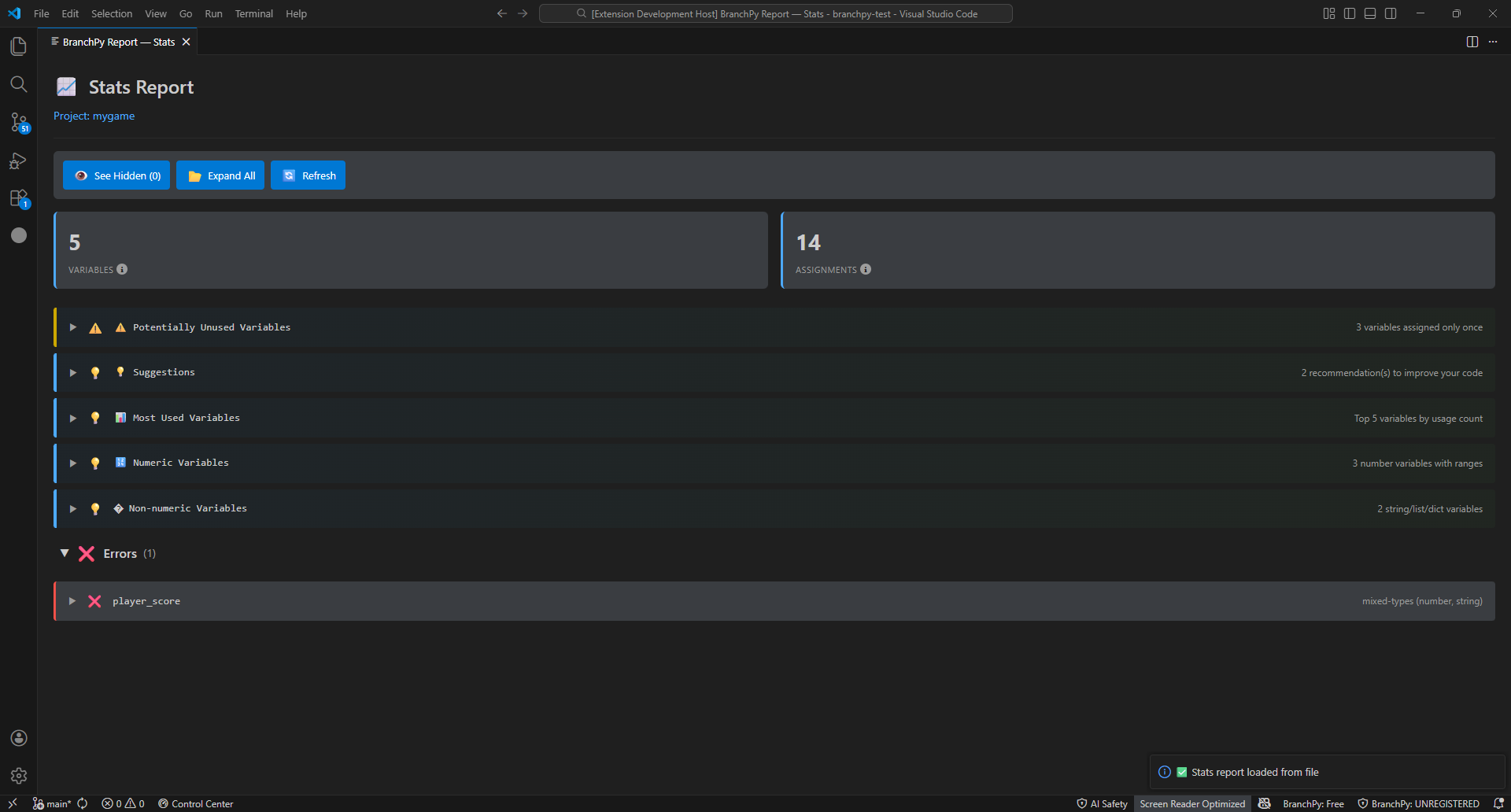1511x812 pixels.
Task: Open the Explorer view in activity bar
Action: coord(19,46)
